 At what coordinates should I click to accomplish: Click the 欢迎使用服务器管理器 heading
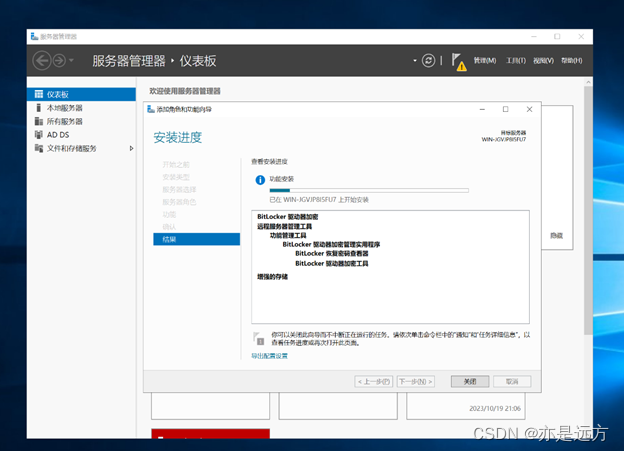pos(185,91)
